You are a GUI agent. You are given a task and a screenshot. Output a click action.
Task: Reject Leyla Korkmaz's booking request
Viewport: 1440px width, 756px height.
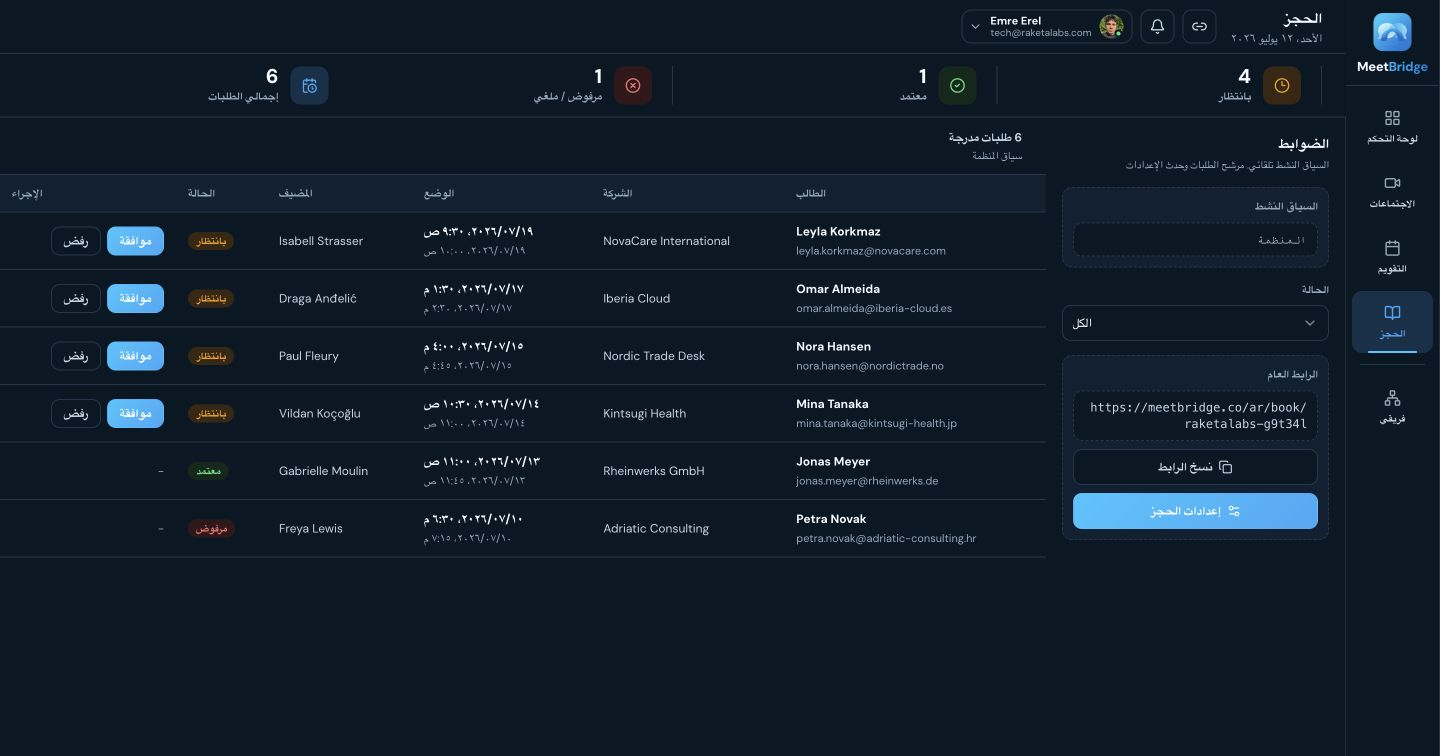point(76,241)
